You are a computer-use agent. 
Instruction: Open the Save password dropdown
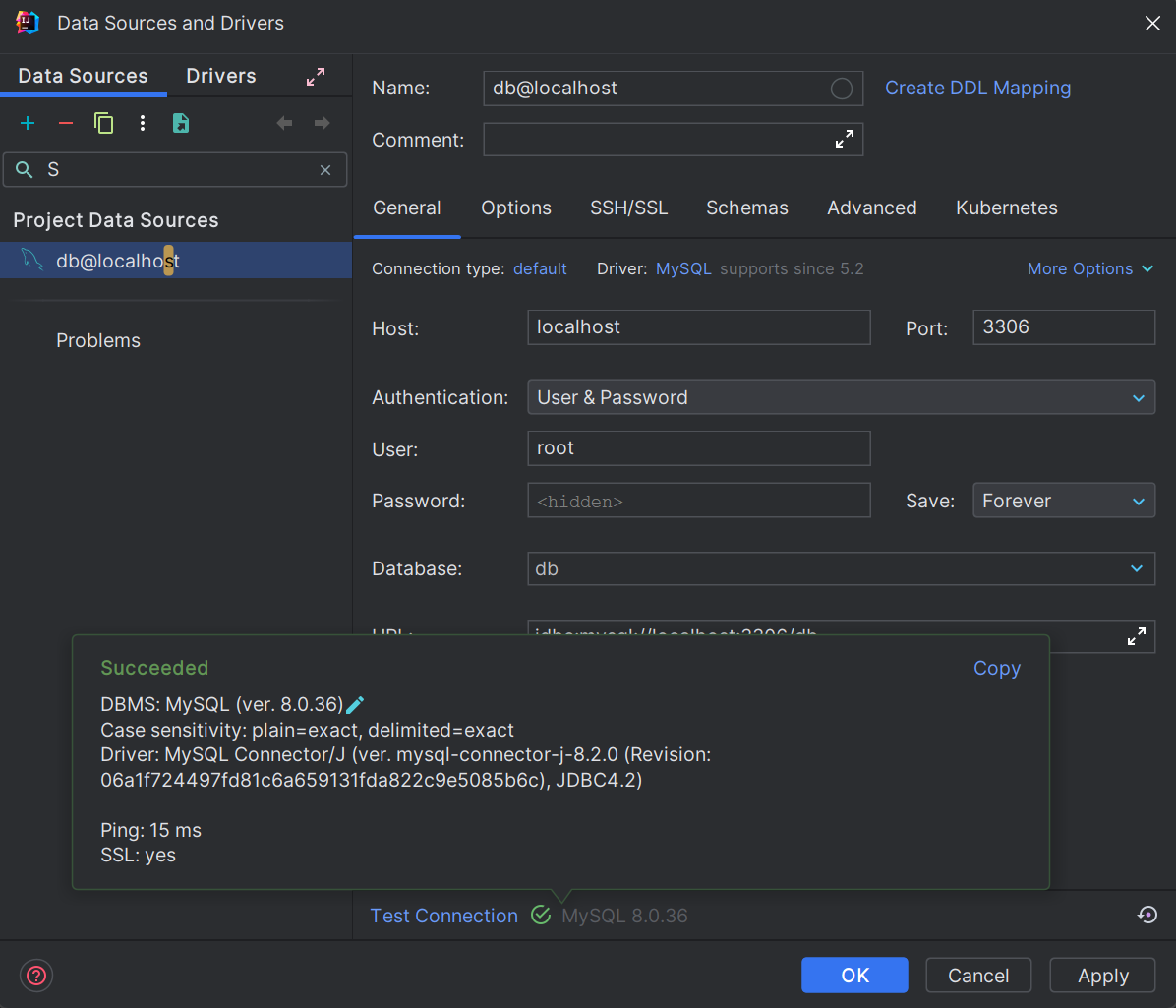[x=1064, y=501]
